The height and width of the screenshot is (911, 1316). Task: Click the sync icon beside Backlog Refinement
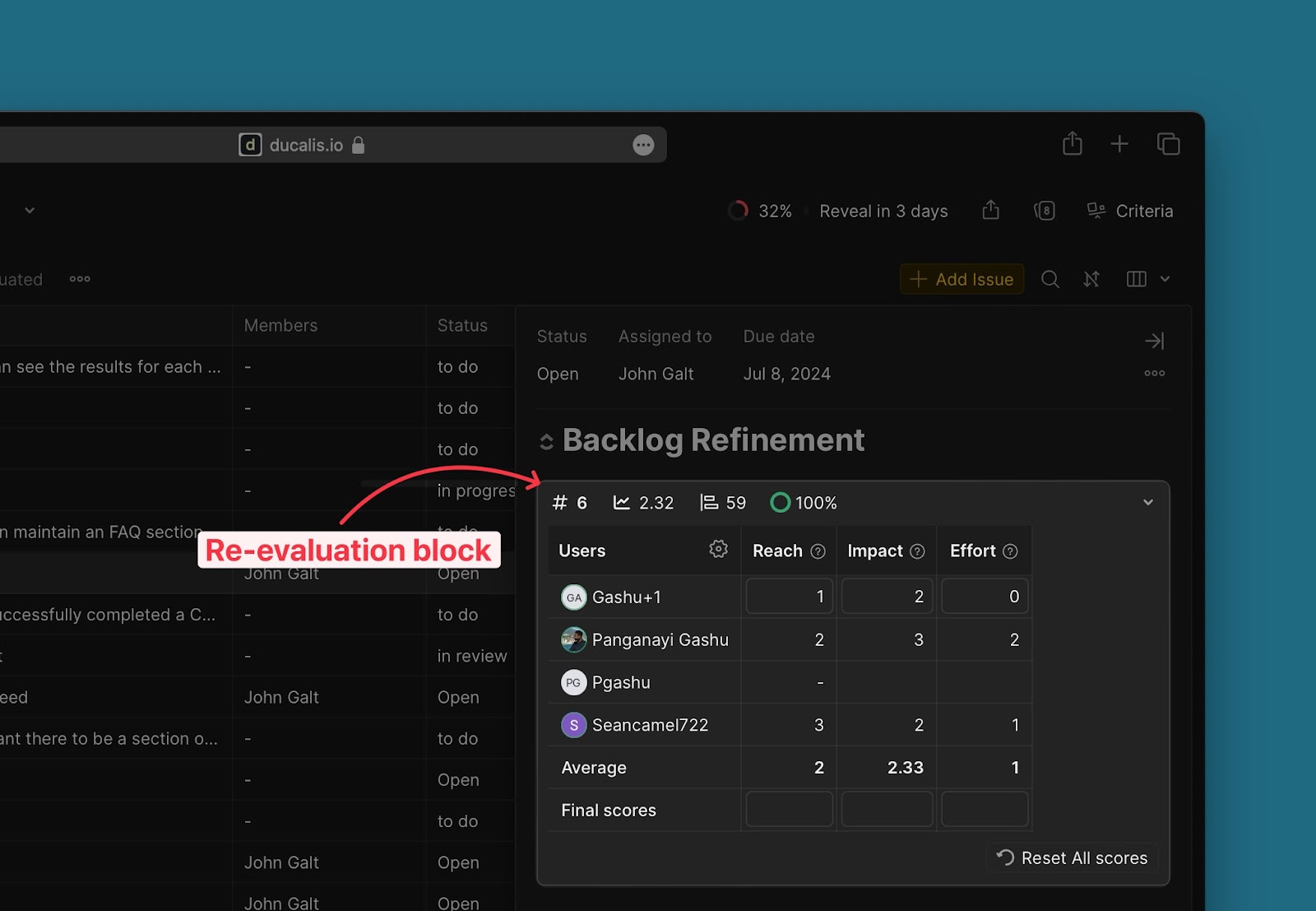pos(545,440)
